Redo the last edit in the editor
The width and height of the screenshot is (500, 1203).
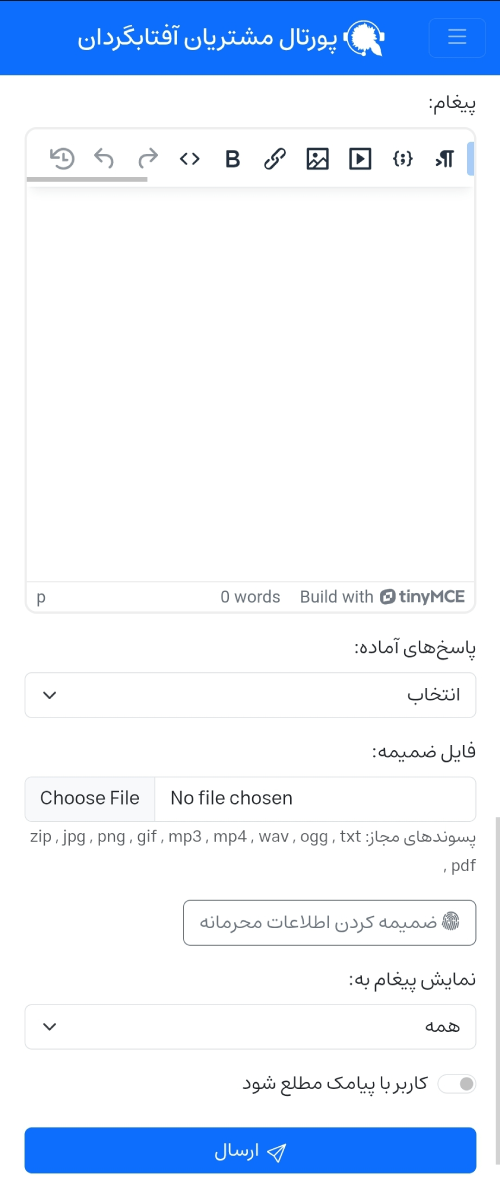coord(147,158)
